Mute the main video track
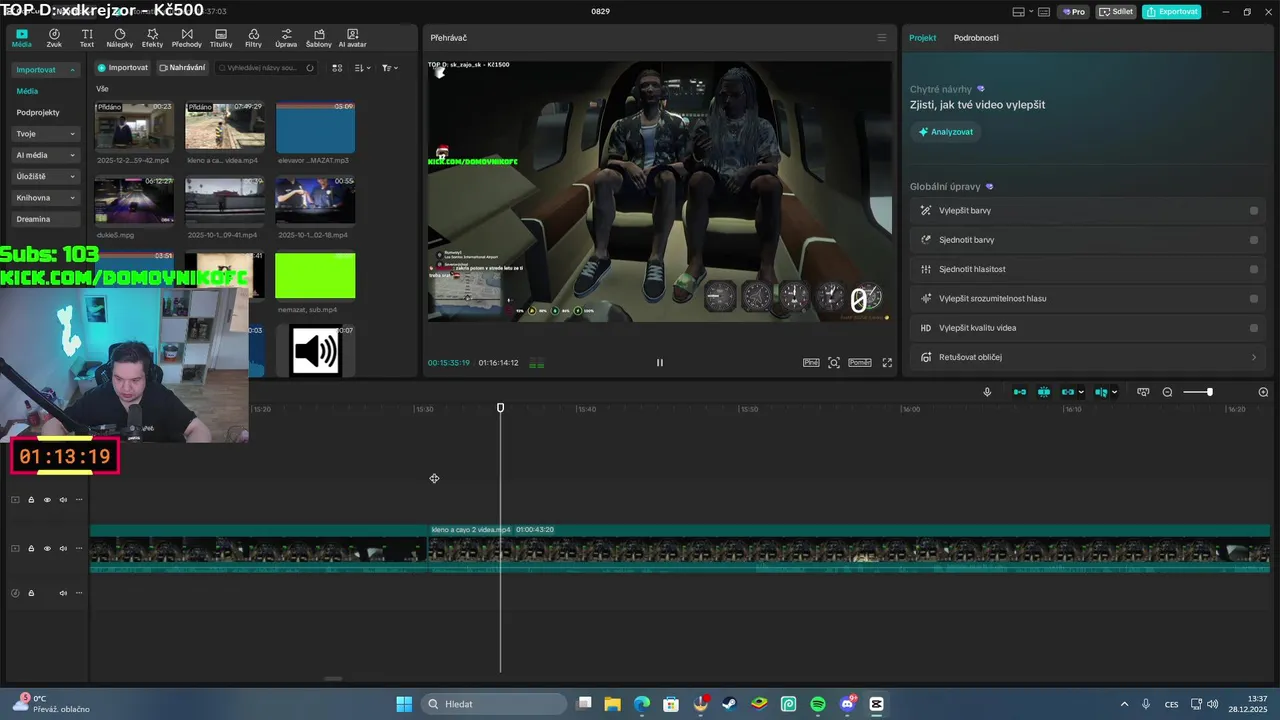 [x=63, y=548]
